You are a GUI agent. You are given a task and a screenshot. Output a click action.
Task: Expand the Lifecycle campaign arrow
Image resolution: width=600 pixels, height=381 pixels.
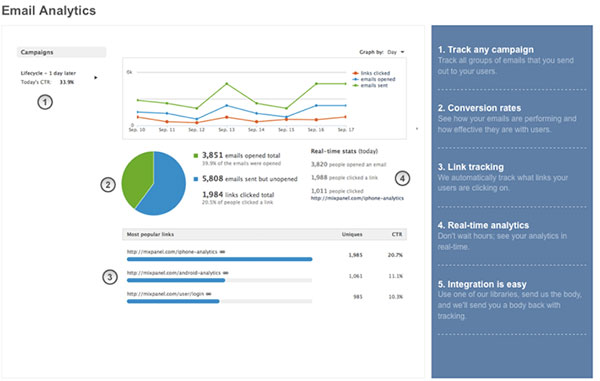point(96,78)
